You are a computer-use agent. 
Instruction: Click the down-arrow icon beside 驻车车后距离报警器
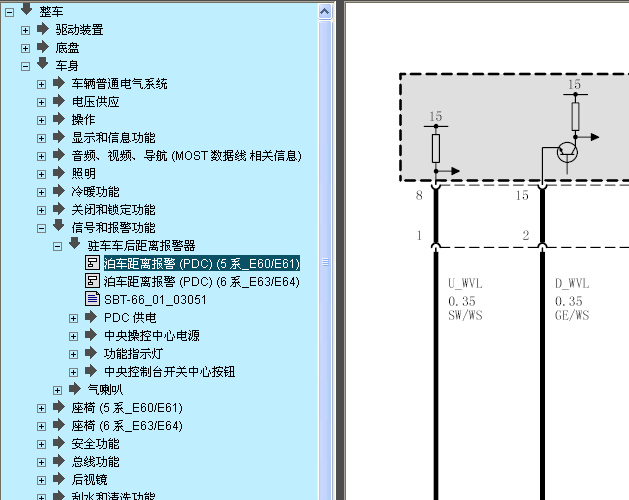coord(75,244)
